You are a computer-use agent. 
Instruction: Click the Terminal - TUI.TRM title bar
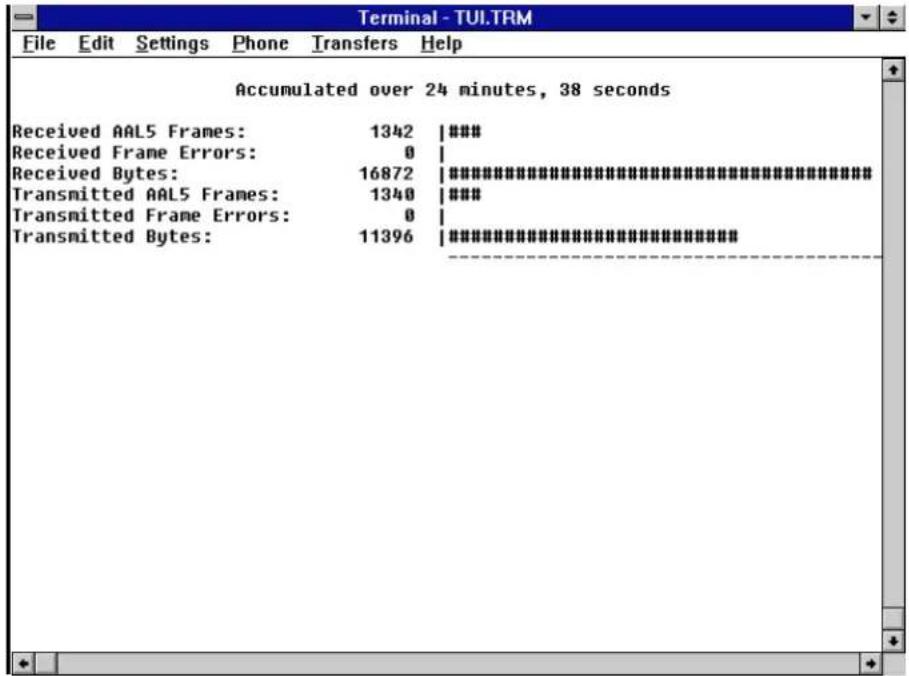(x=445, y=17)
